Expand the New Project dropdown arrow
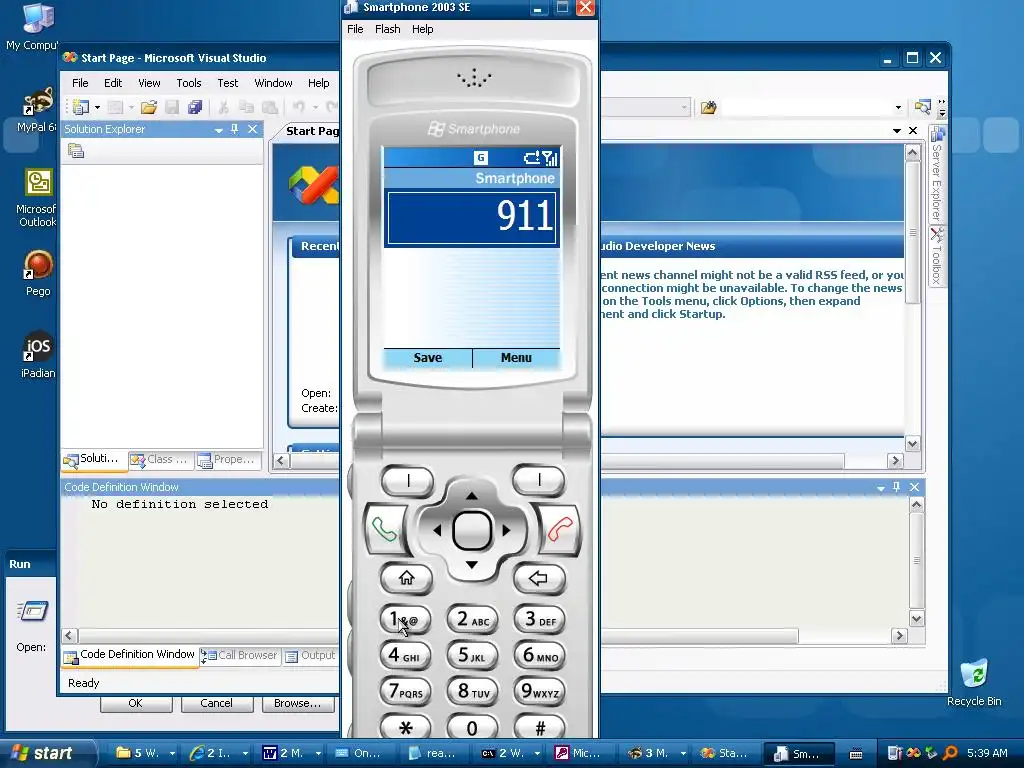The image size is (1024, 768). (97, 107)
